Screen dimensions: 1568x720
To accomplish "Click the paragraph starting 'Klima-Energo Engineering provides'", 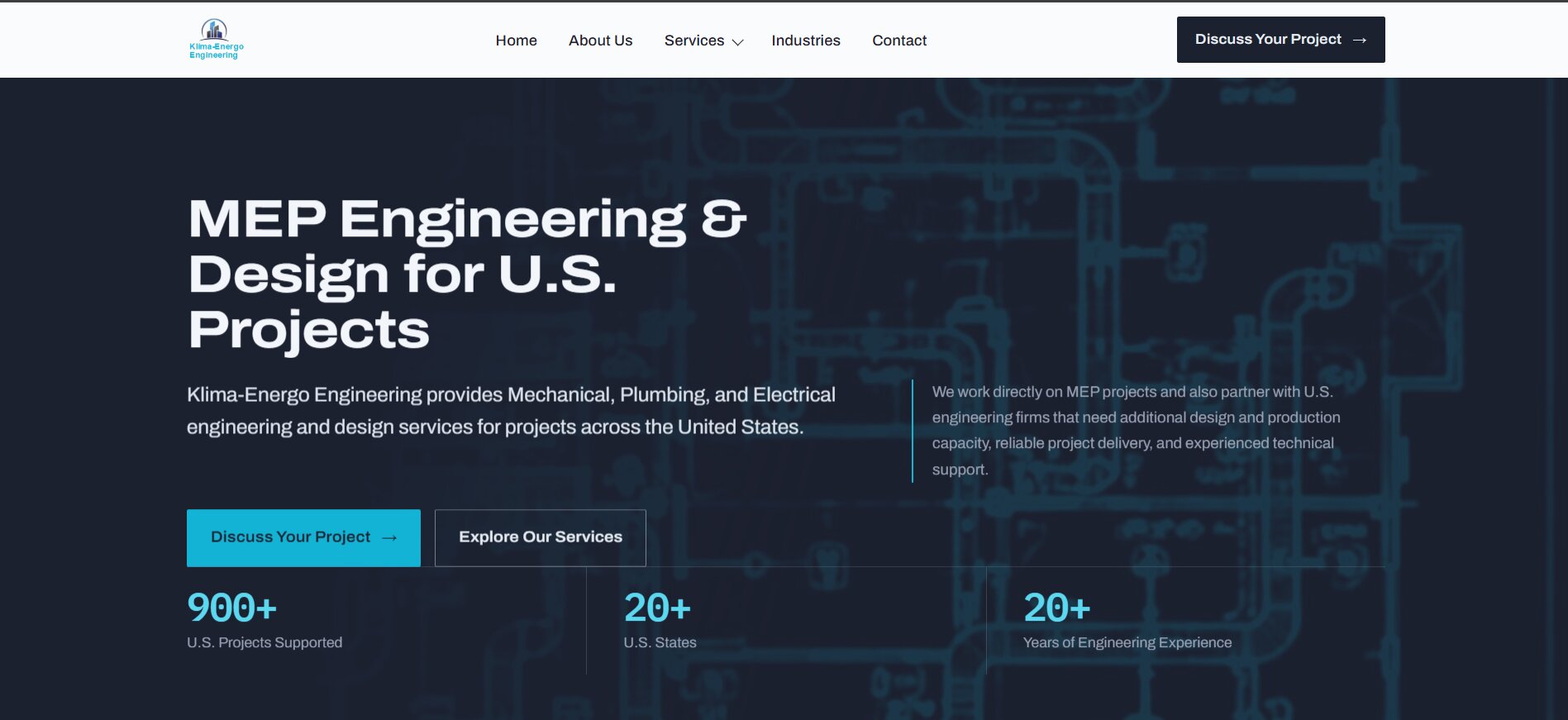I will 512,411.
